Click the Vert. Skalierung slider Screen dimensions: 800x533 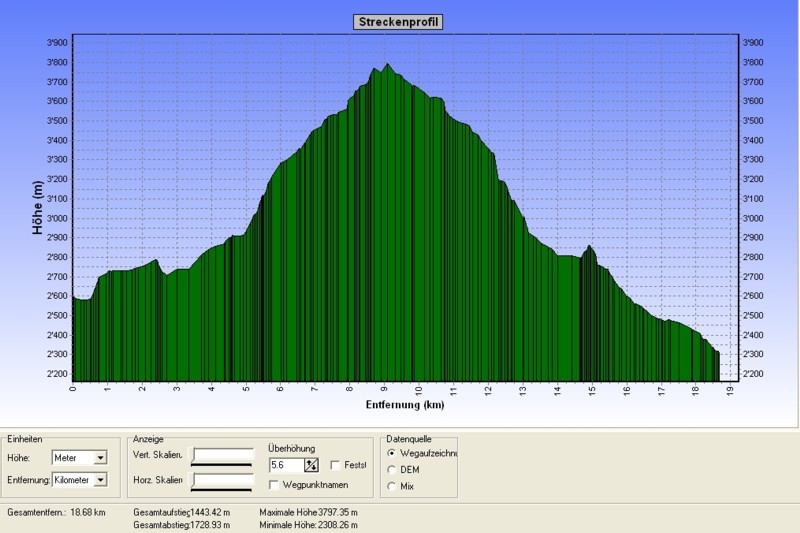pos(223,457)
